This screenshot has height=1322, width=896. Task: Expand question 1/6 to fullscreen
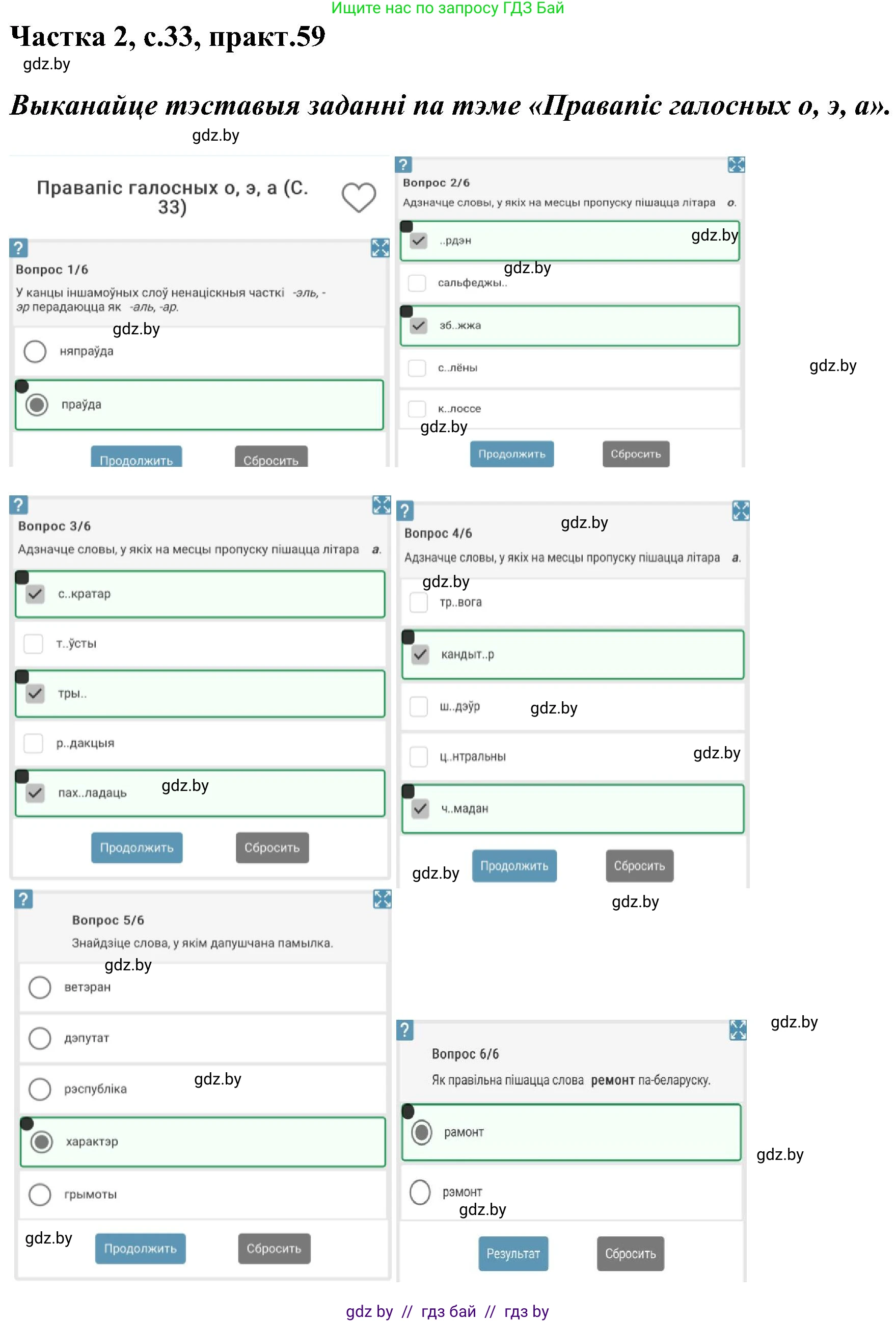point(380,248)
